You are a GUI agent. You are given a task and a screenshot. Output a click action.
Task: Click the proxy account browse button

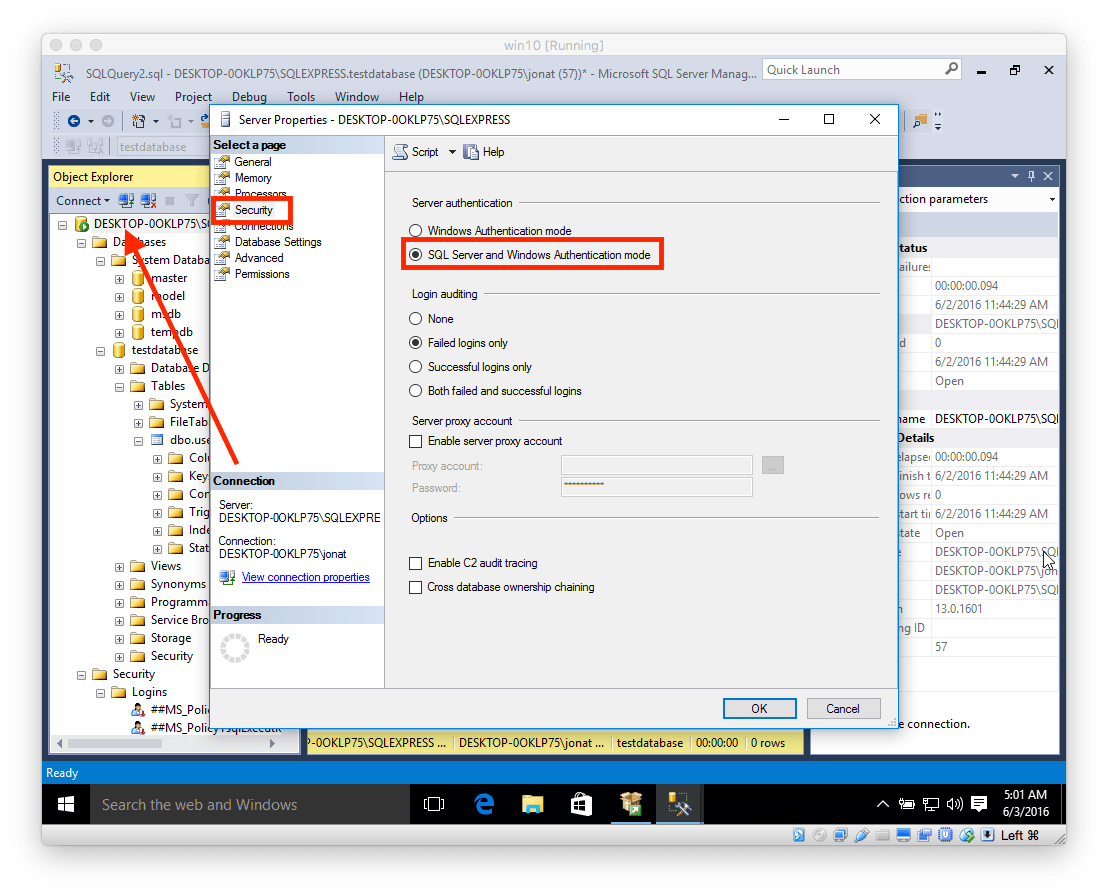(x=772, y=465)
